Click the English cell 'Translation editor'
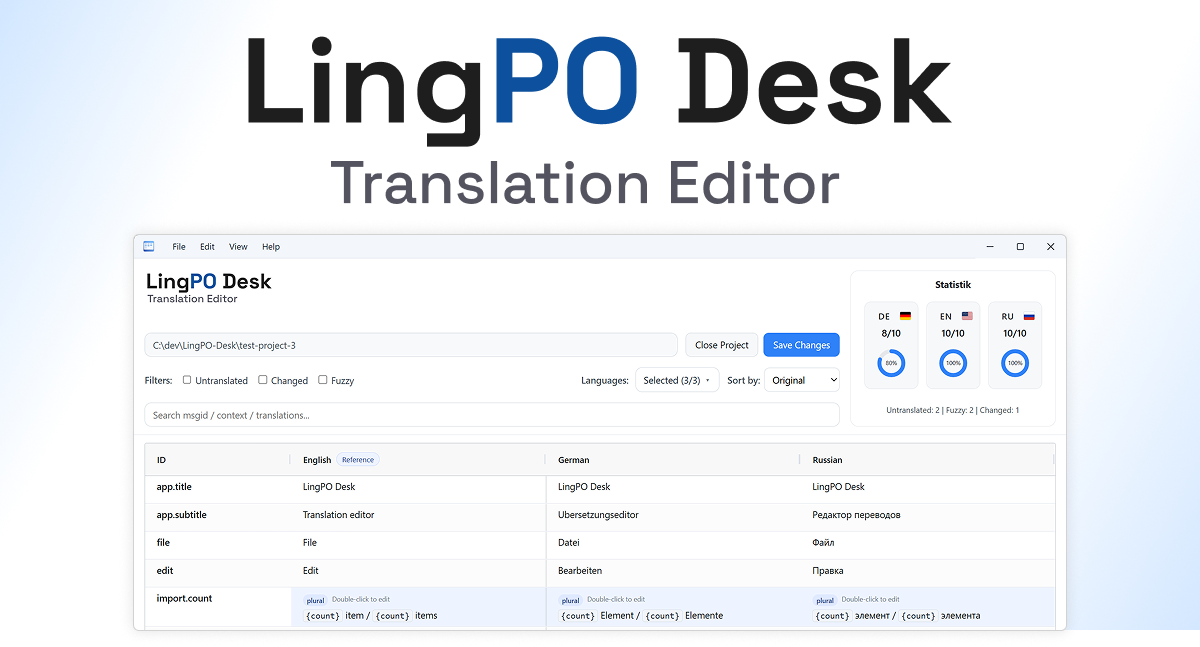The width and height of the screenshot is (1200, 647). pos(339,515)
